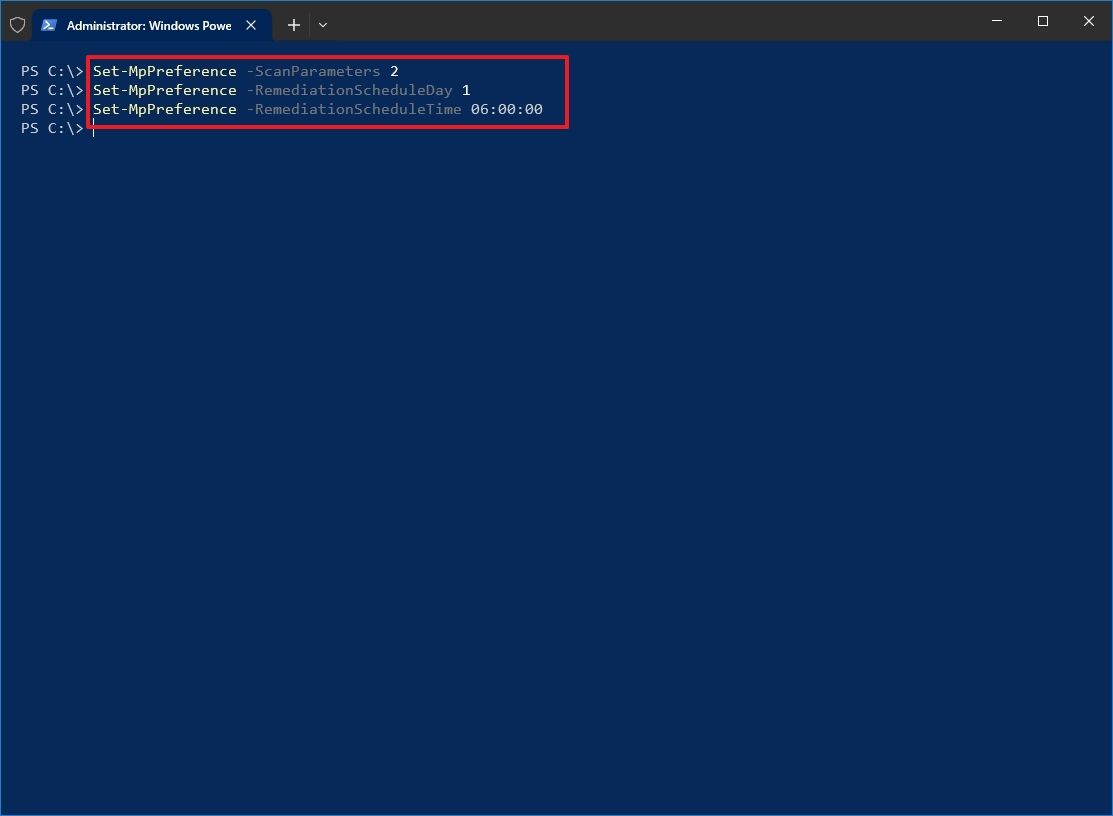Image resolution: width=1113 pixels, height=816 pixels.
Task: Click the -ScanParameters parameter name text
Action: (313, 71)
